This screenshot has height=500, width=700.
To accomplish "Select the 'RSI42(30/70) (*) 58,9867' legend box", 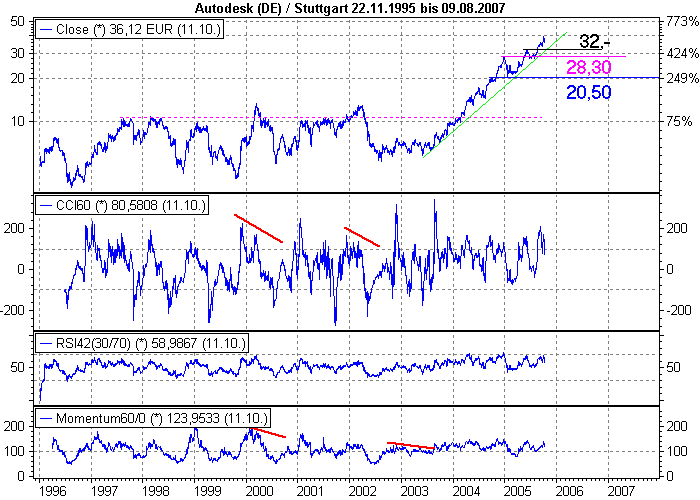I will [x=142, y=343].
